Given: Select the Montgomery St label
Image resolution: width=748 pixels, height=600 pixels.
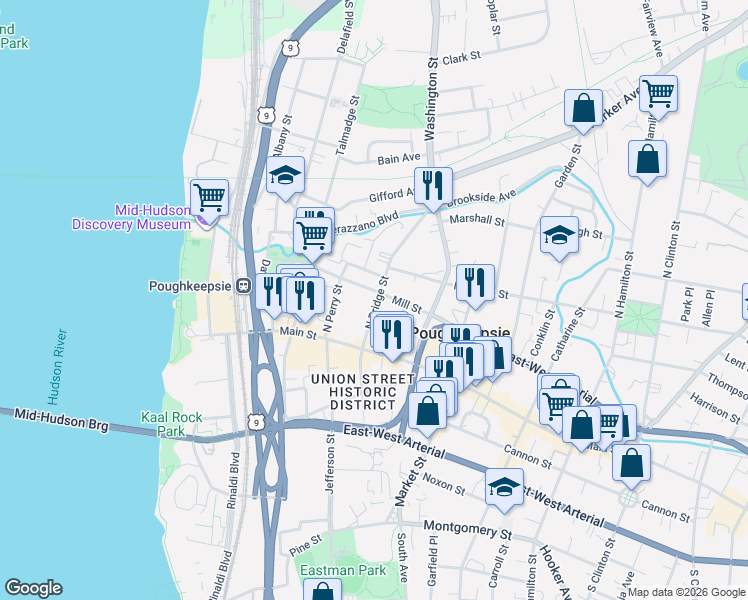Looking at the screenshot, I should [x=468, y=529].
